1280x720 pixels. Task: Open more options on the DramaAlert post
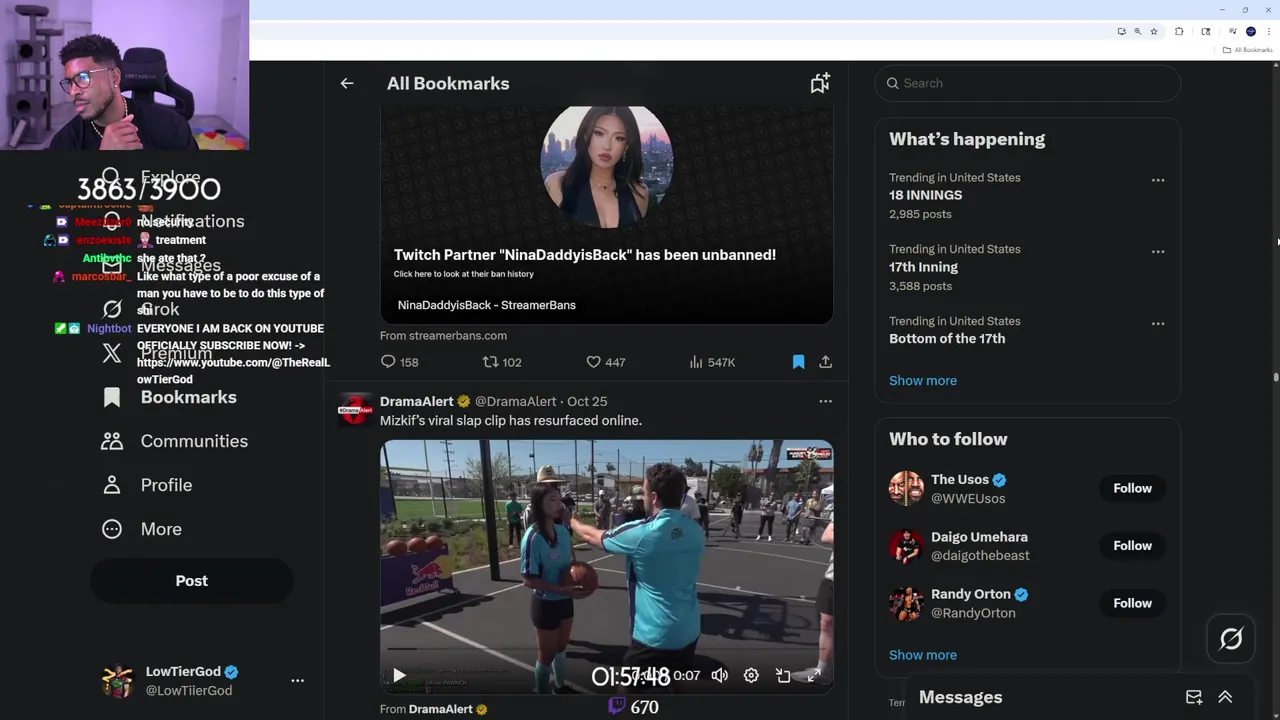click(x=826, y=401)
